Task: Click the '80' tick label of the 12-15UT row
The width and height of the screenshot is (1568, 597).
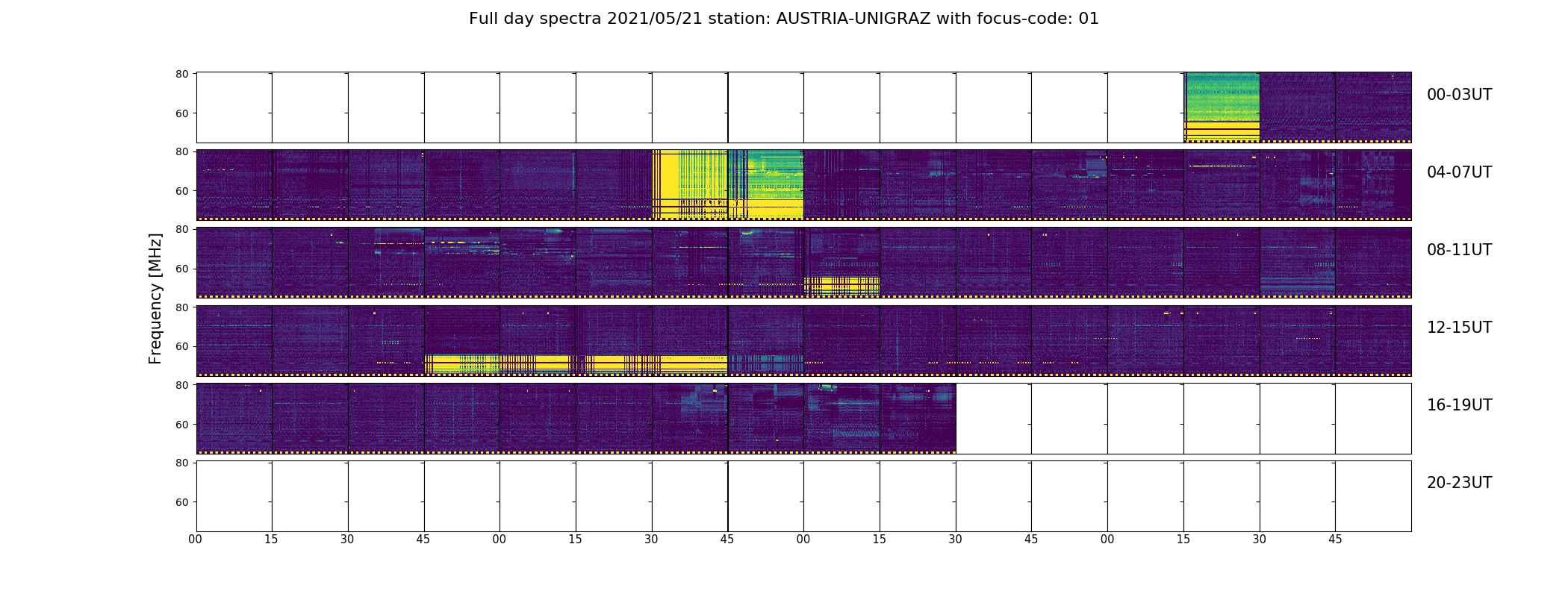Action: [181, 307]
